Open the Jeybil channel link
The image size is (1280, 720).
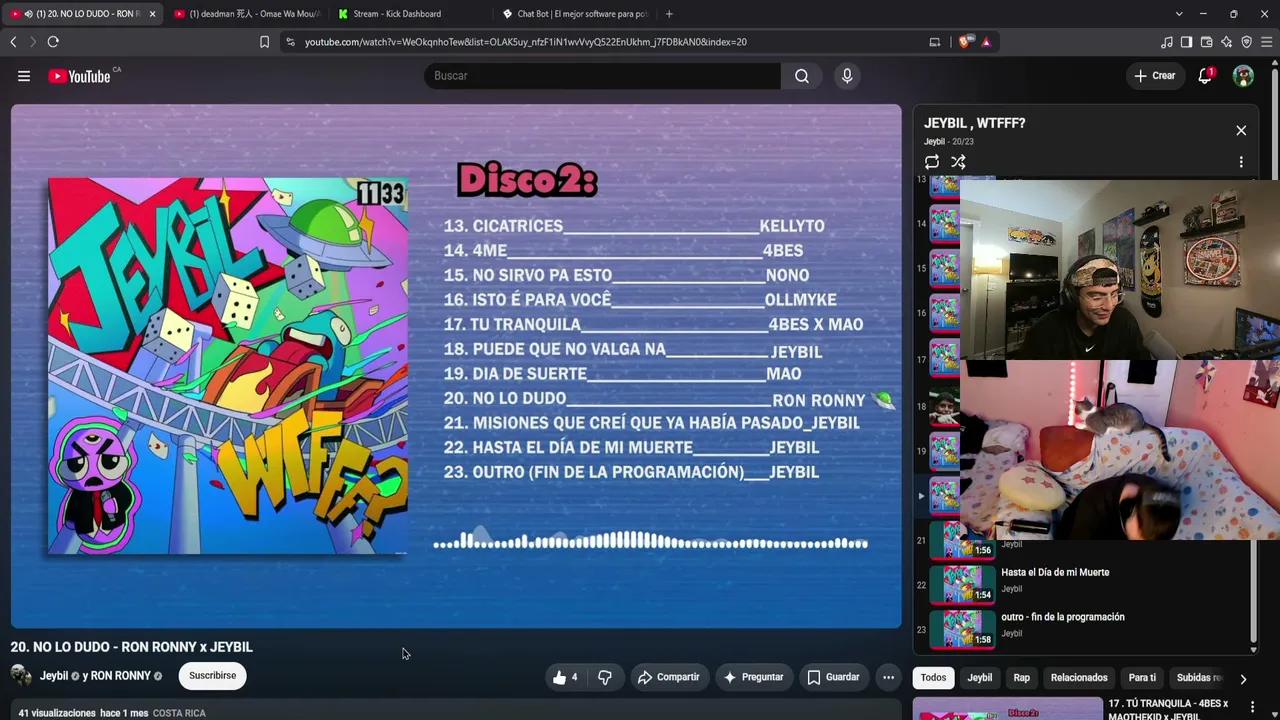tap(54, 676)
